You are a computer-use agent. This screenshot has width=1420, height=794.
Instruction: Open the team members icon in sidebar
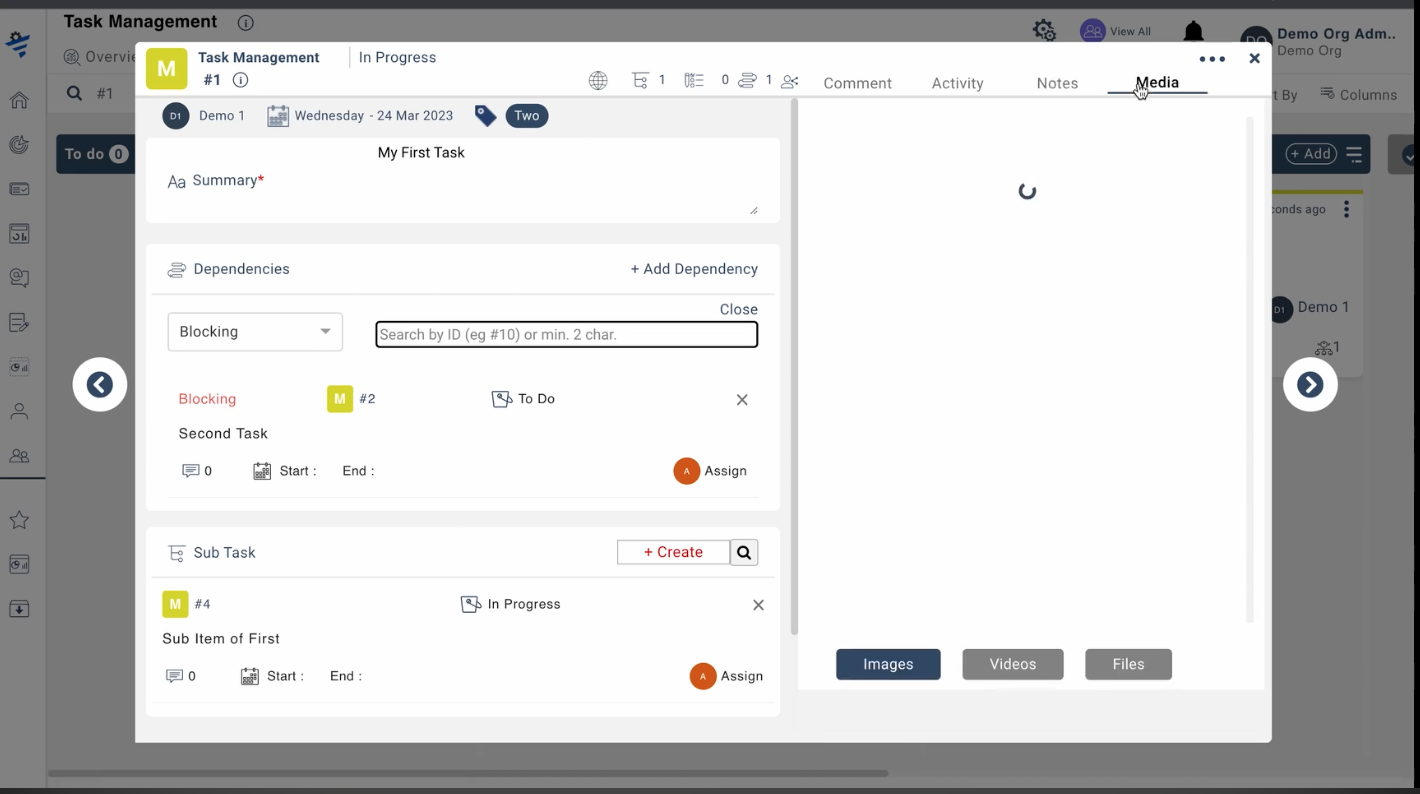pyautogui.click(x=19, y=456)
